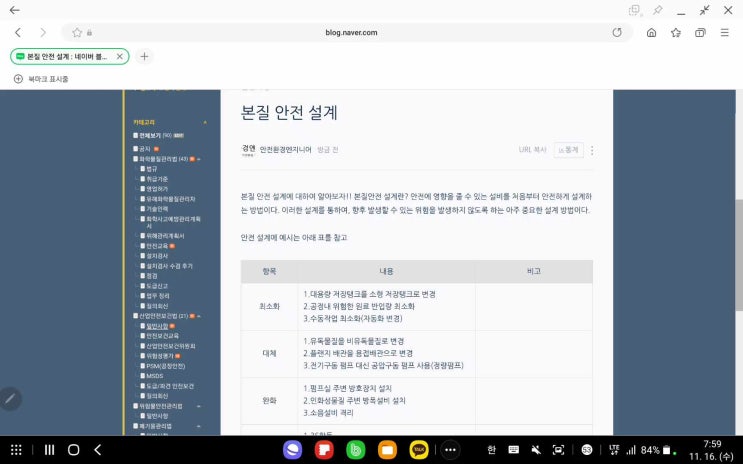Click the URL 복사 link

[x=532, y=150]
